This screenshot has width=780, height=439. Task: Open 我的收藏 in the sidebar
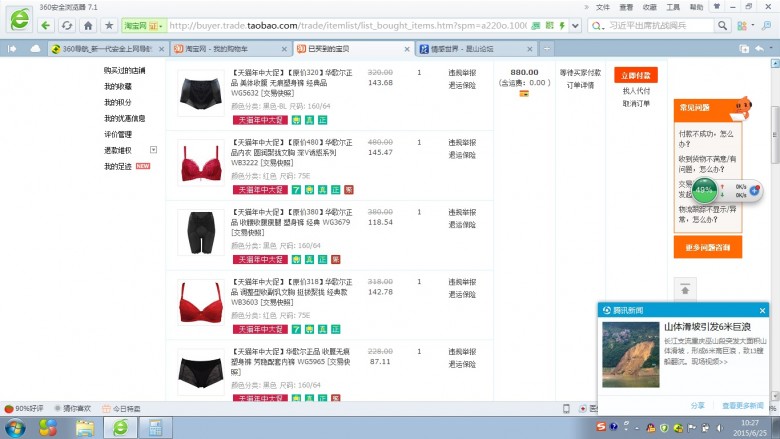point(118,87)
